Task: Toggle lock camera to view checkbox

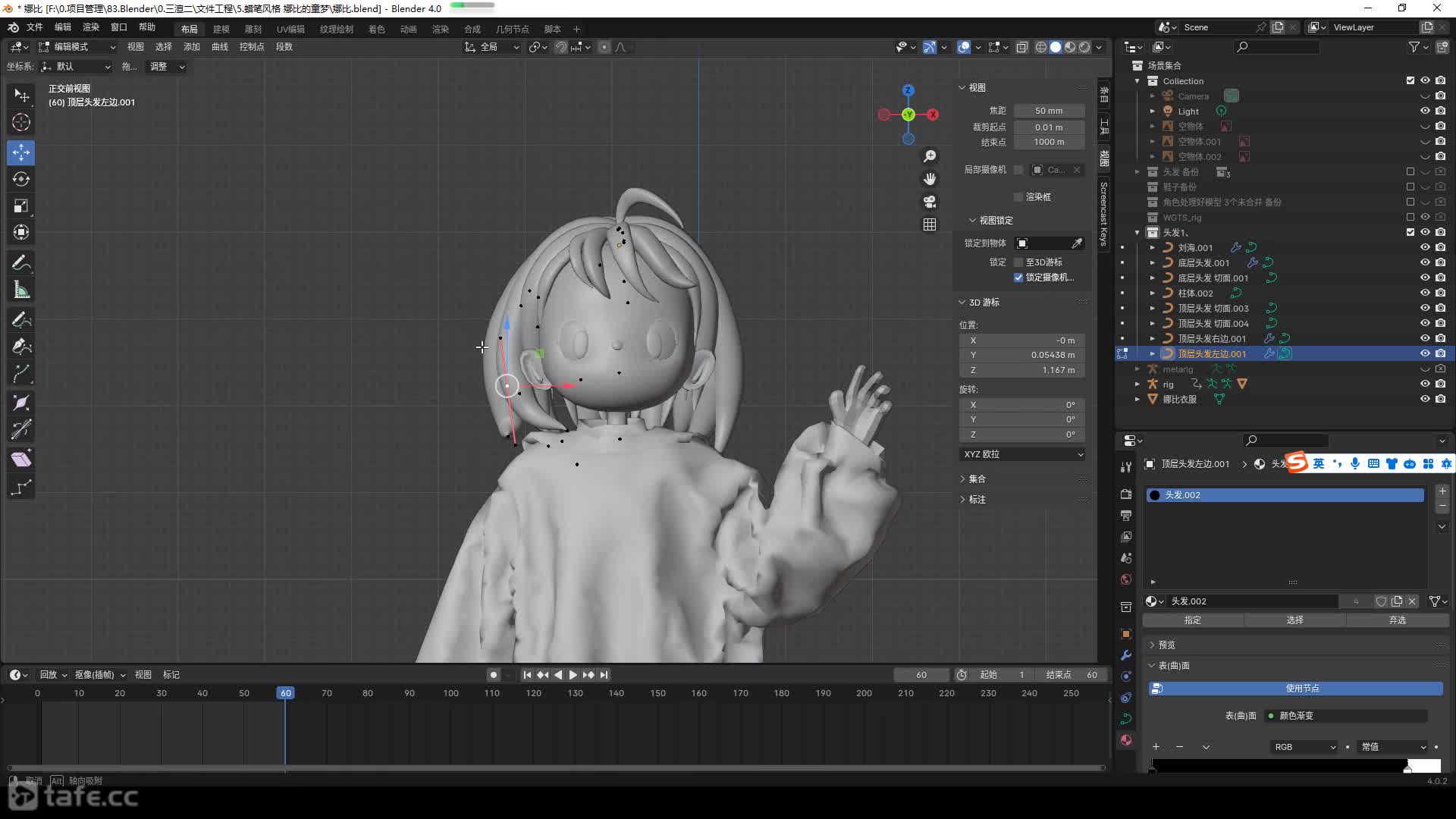Action: 1018,278
